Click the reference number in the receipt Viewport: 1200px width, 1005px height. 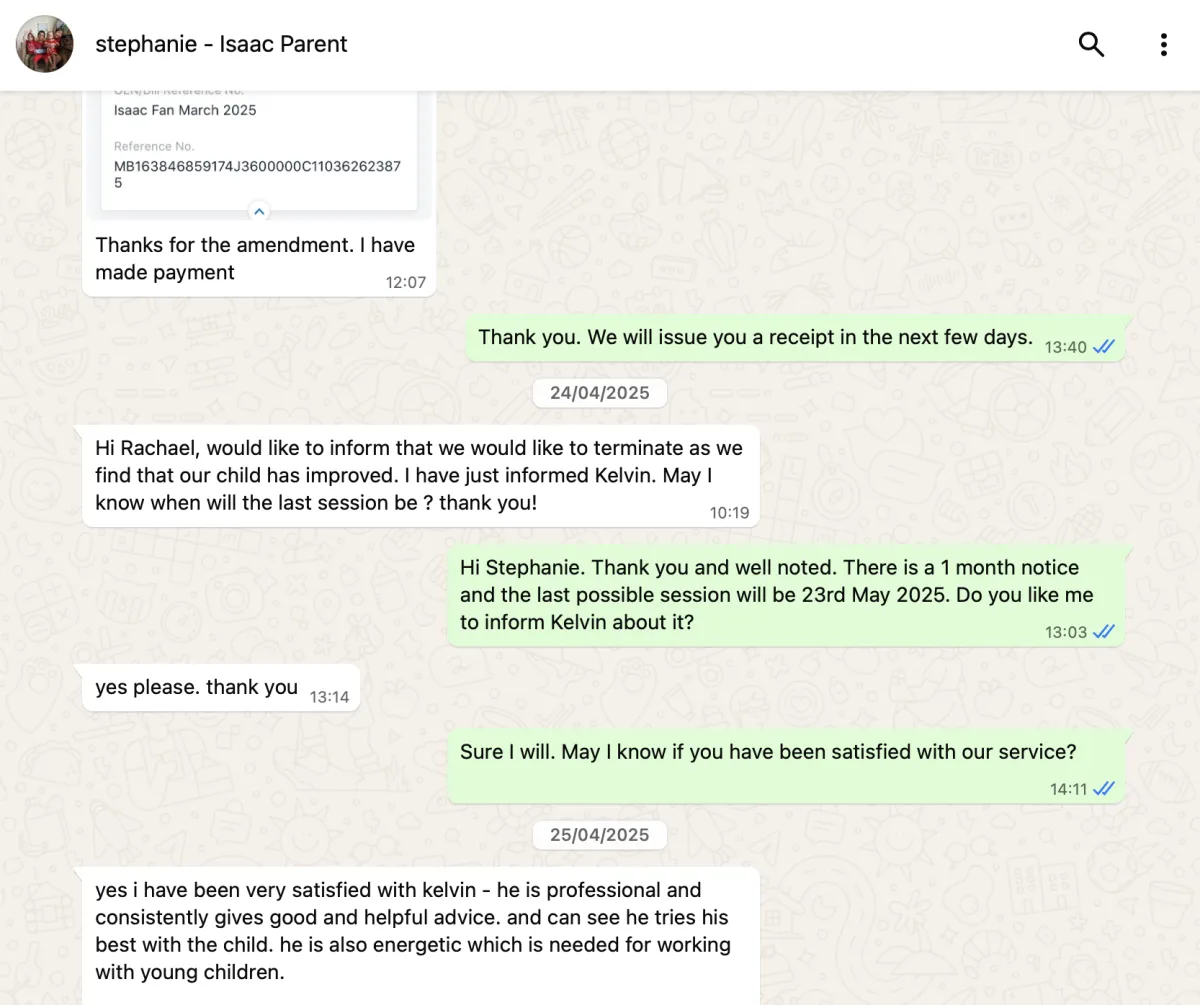[x=257, y=174]
